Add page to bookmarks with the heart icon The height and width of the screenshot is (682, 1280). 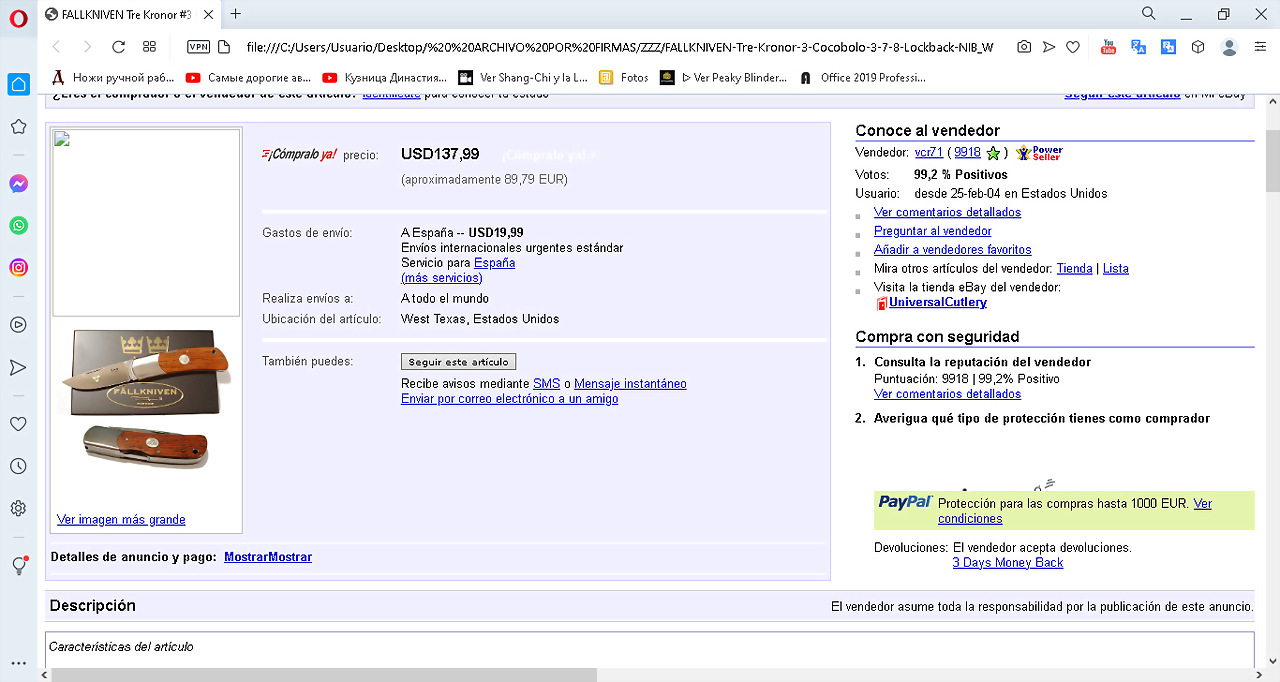[x=1073, y=47]
